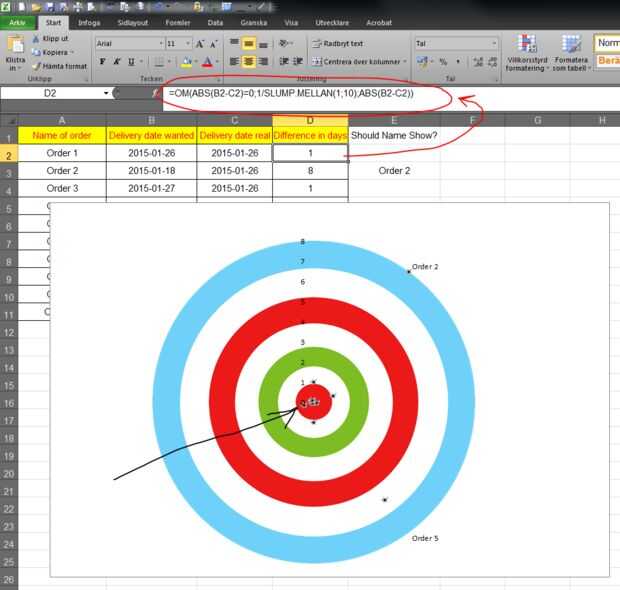
Task: Toggle italic with the K button
Action: coord(117,62)
